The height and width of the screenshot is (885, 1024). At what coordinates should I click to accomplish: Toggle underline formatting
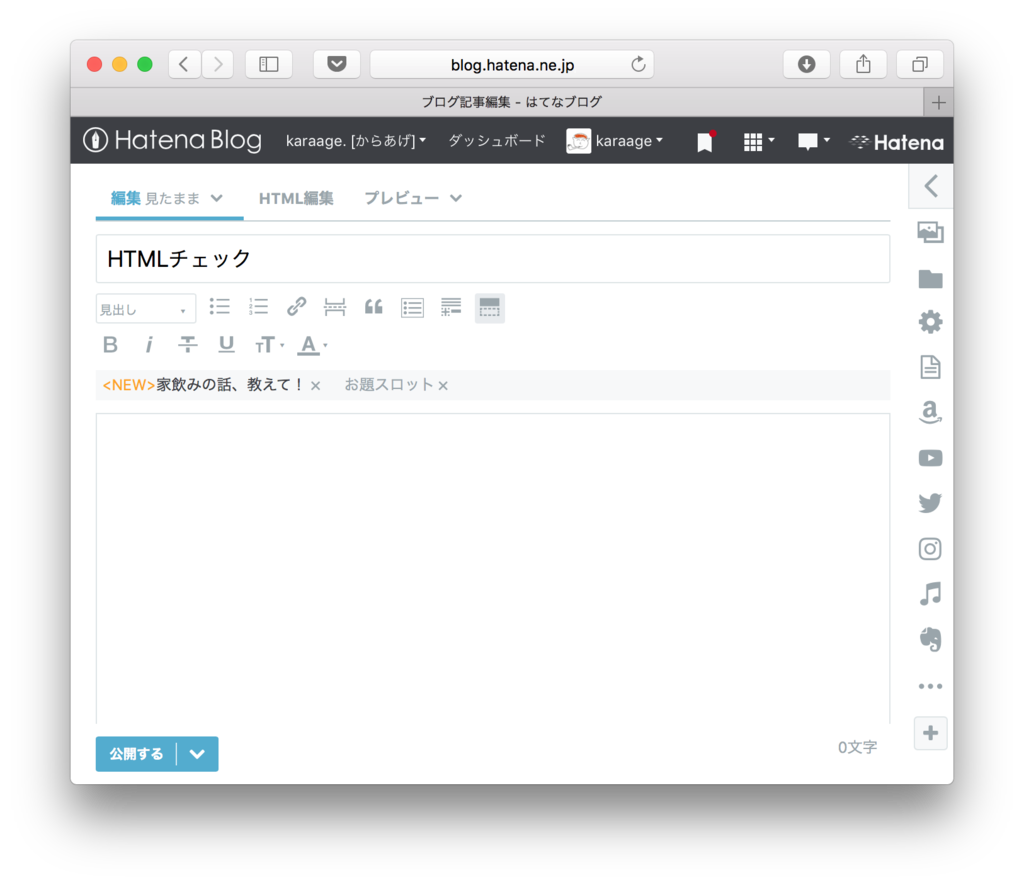[226, 344]
